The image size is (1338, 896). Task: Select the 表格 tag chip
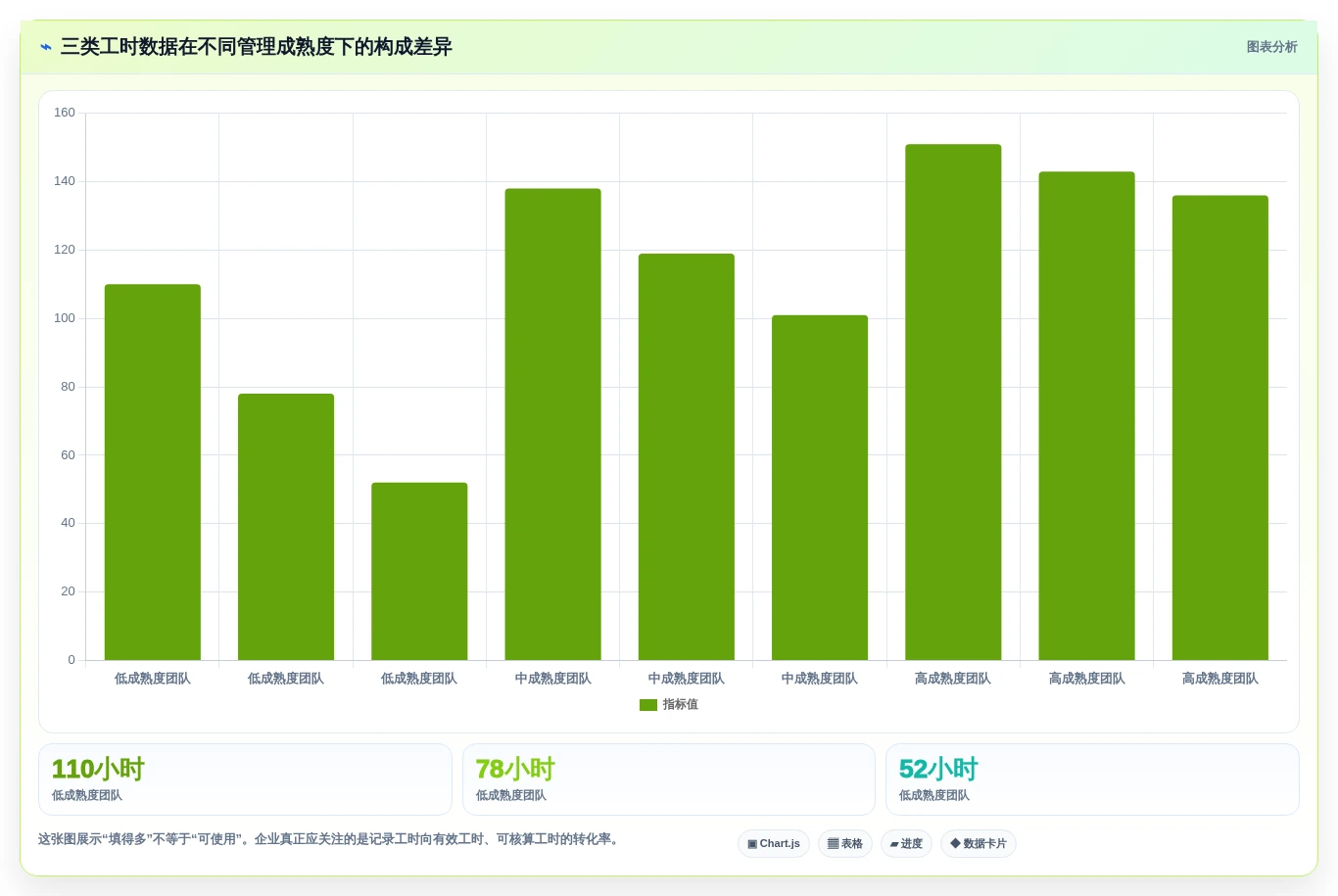(x=845, y=843)
